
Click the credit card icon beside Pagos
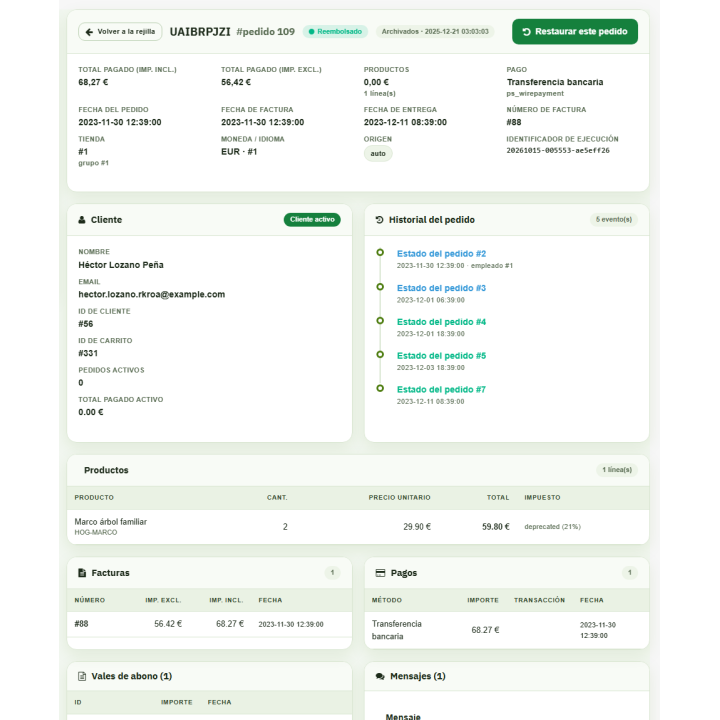pyautogui.click(x=380, y=573)
